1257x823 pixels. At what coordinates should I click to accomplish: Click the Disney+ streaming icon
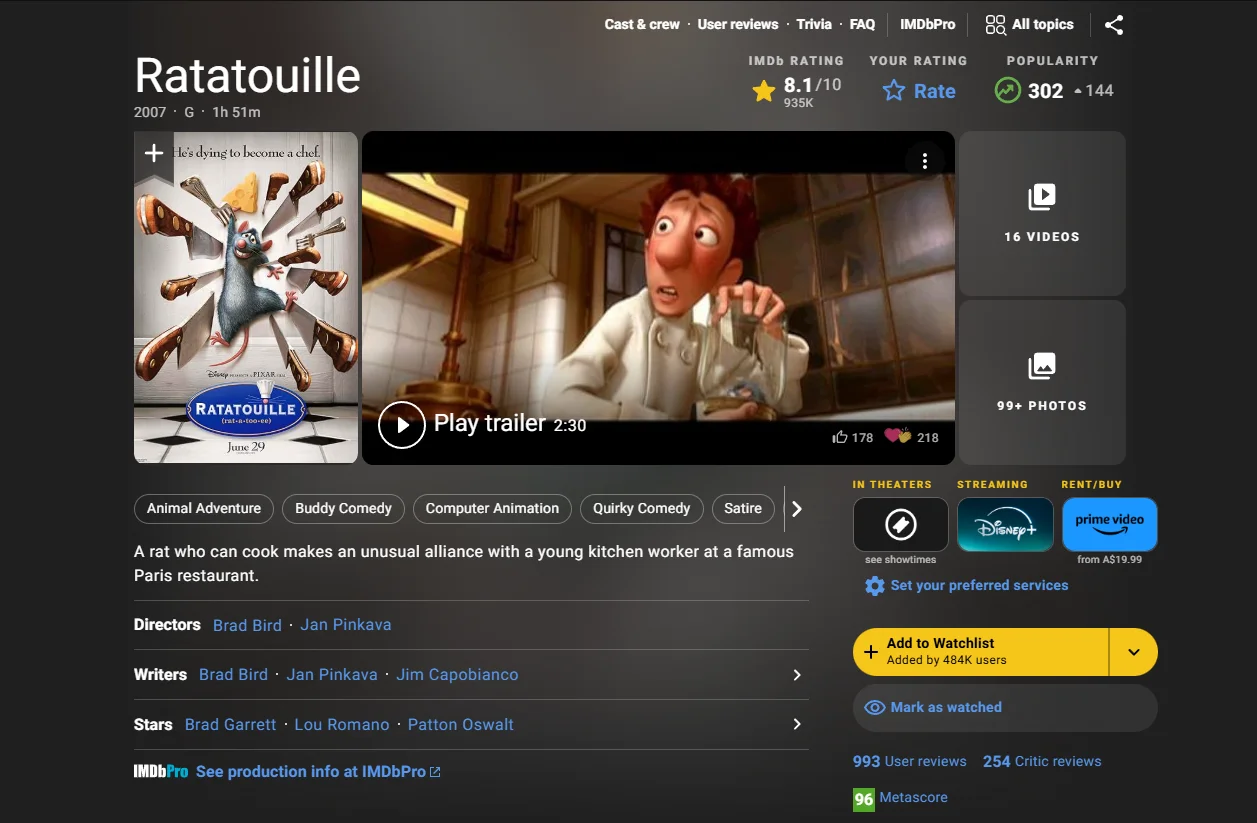click(1004, 523)
